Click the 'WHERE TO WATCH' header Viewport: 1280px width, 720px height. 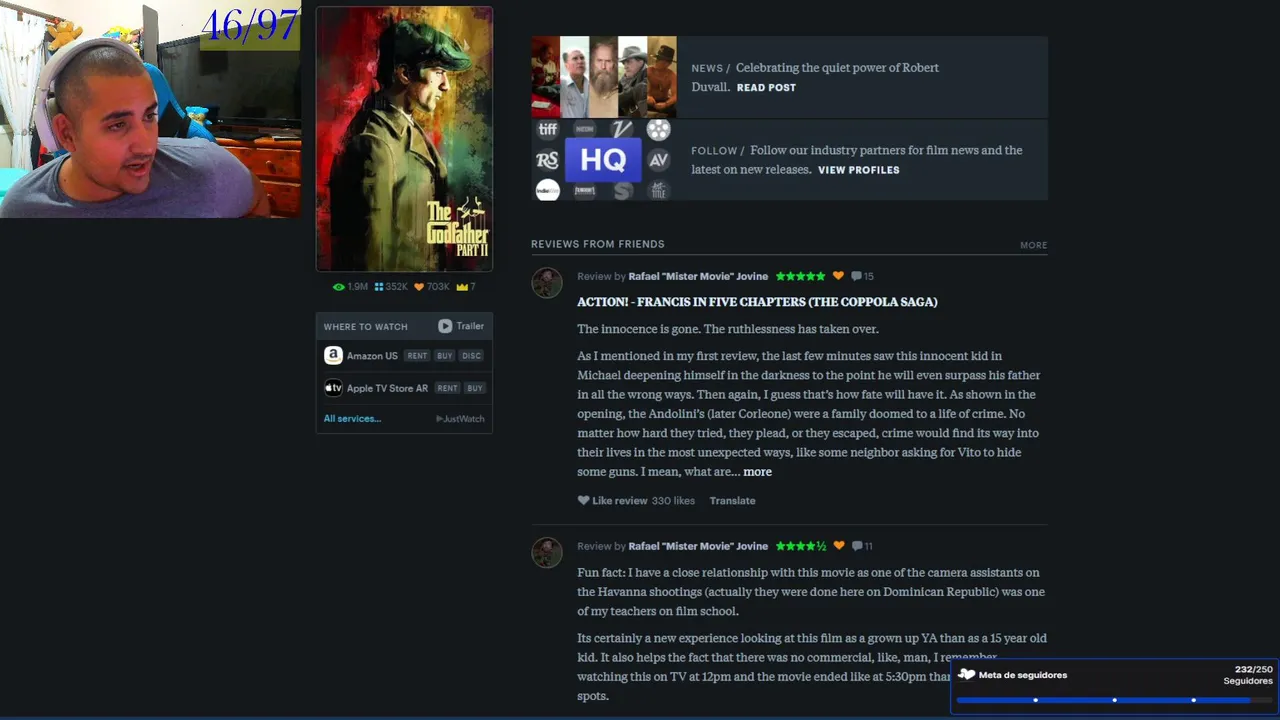click(365, 327)
